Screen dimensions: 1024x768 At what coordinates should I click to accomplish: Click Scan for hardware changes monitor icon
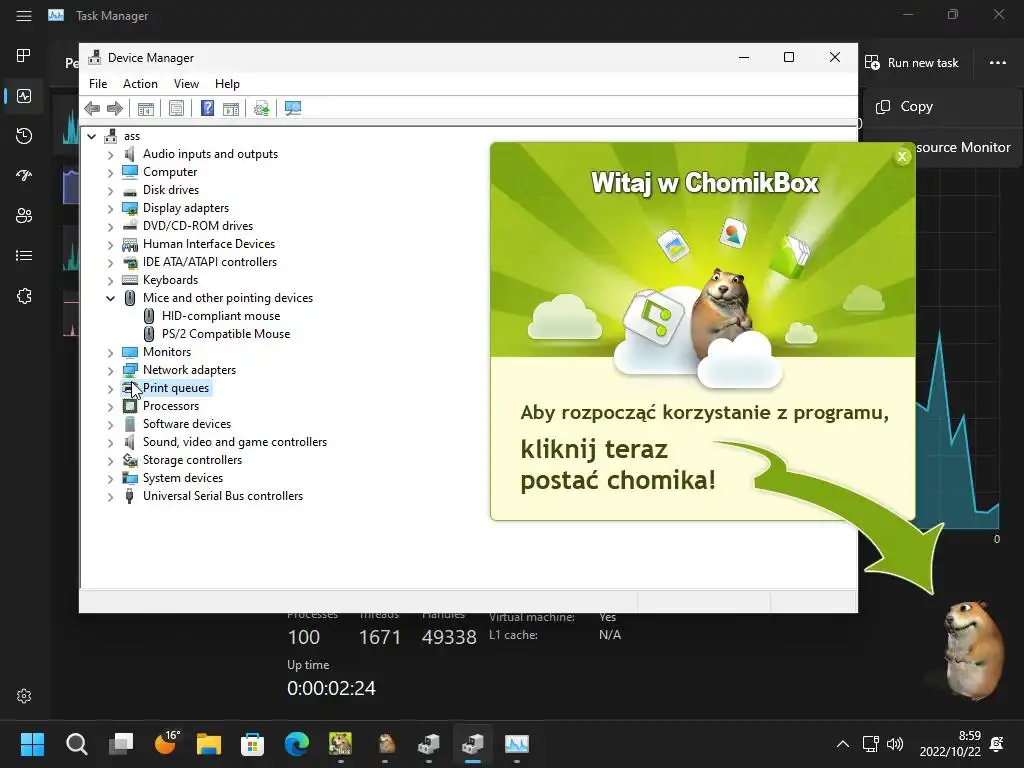(x=293, y=108)
